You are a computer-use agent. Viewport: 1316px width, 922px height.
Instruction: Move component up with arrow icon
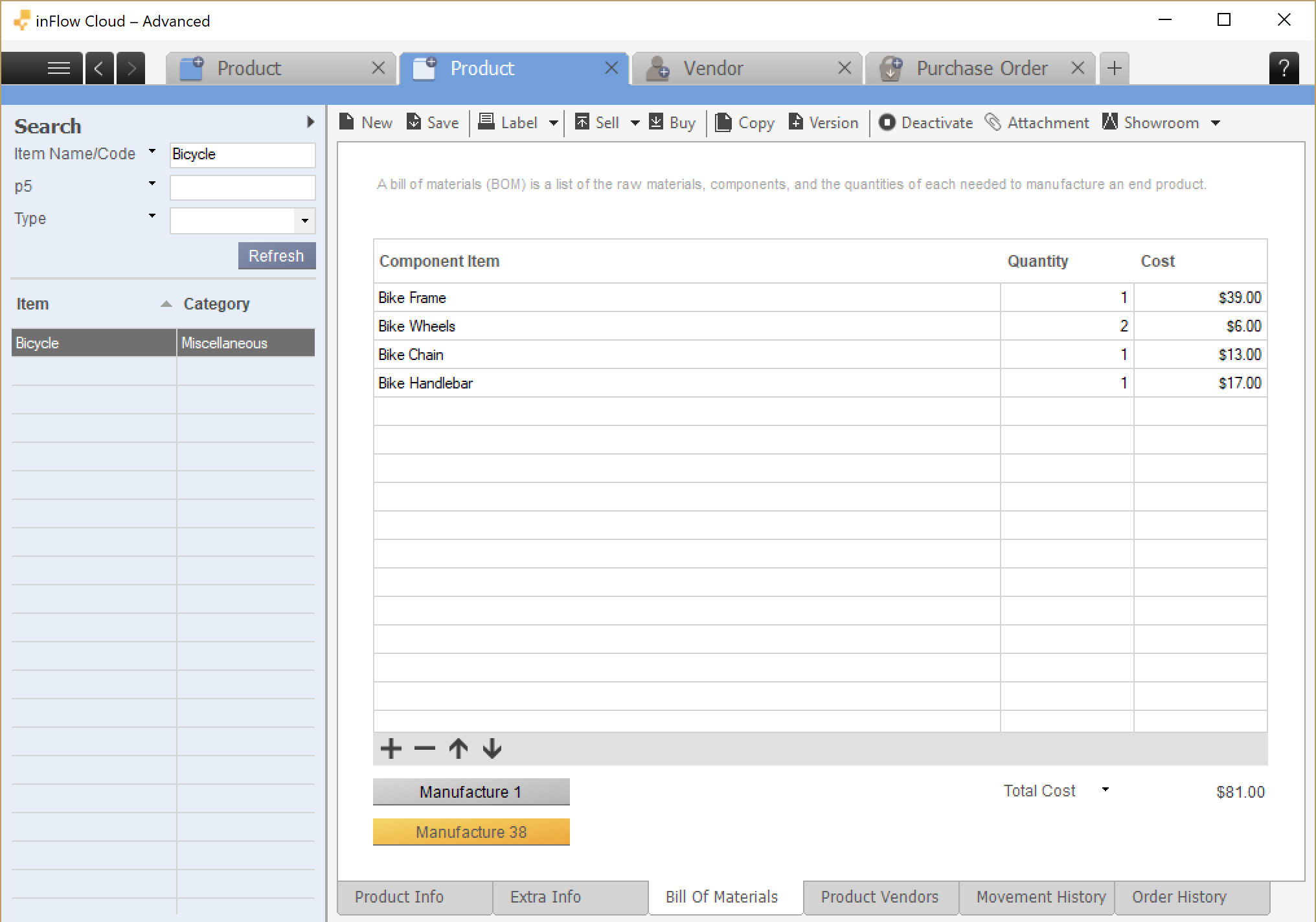(459, 748)
